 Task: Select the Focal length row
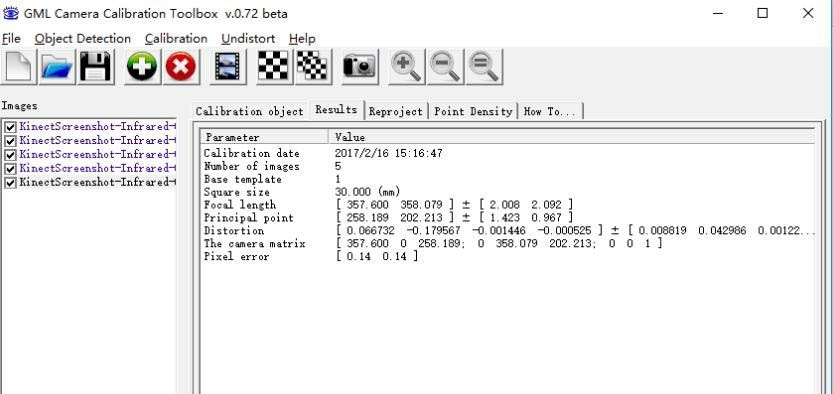(x=508, y=204)
